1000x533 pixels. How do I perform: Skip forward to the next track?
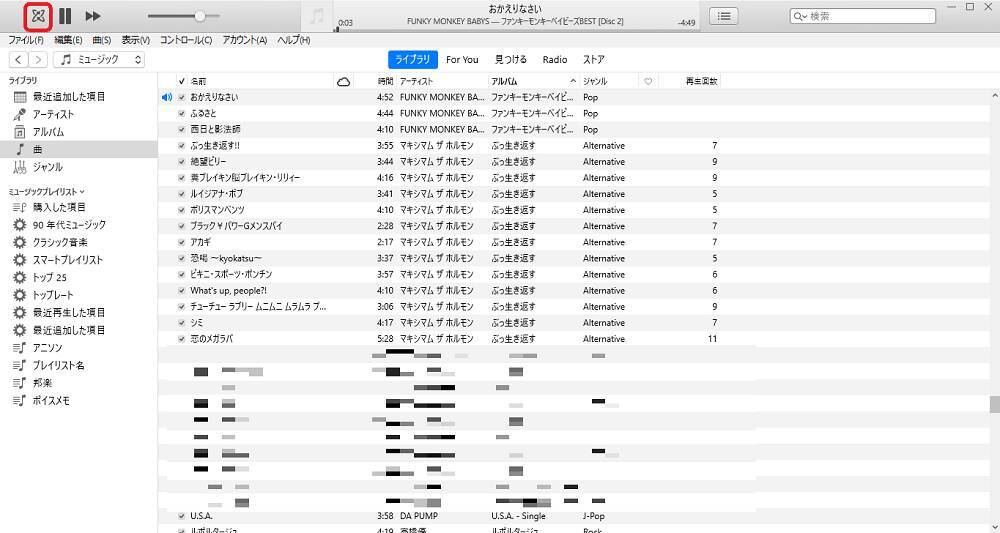point(93,16)
